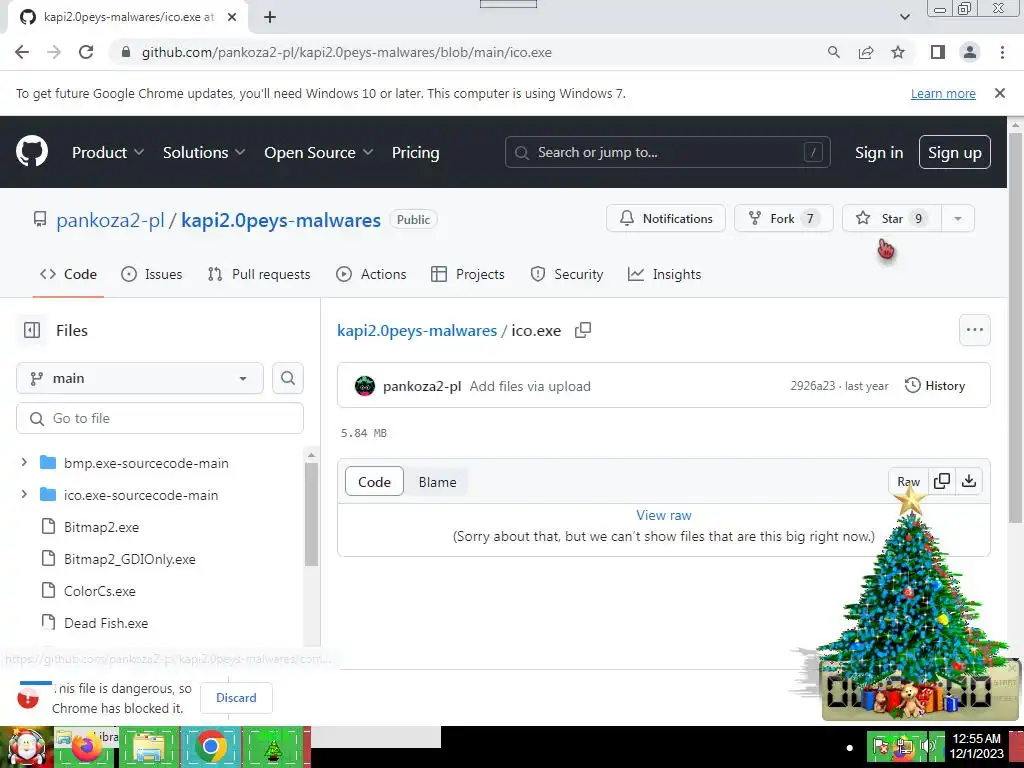Fork the repository
The height and width of the screenshot is (768, 1024).
784,218
